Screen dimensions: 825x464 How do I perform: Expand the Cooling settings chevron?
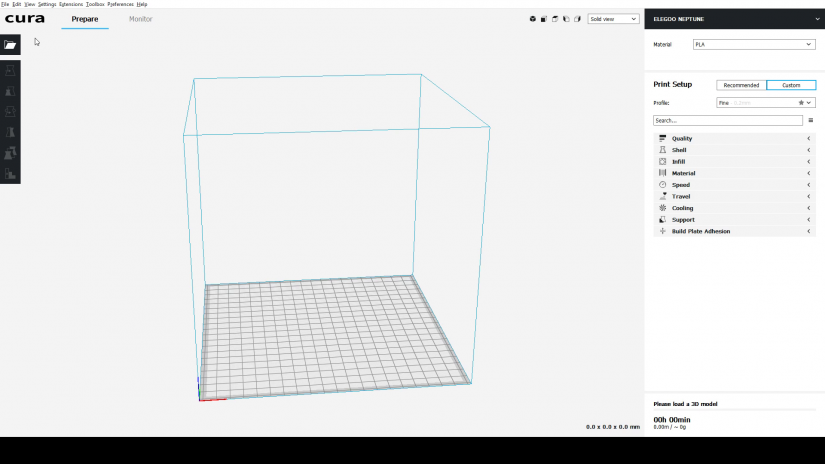tap(809, 208)
